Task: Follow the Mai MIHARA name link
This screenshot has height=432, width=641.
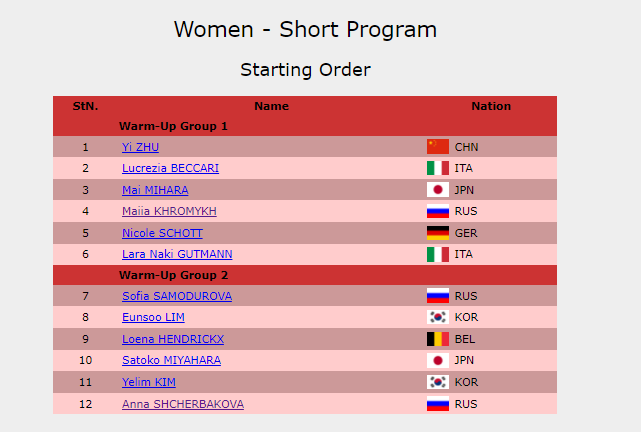Action: [x=155, y=190]
